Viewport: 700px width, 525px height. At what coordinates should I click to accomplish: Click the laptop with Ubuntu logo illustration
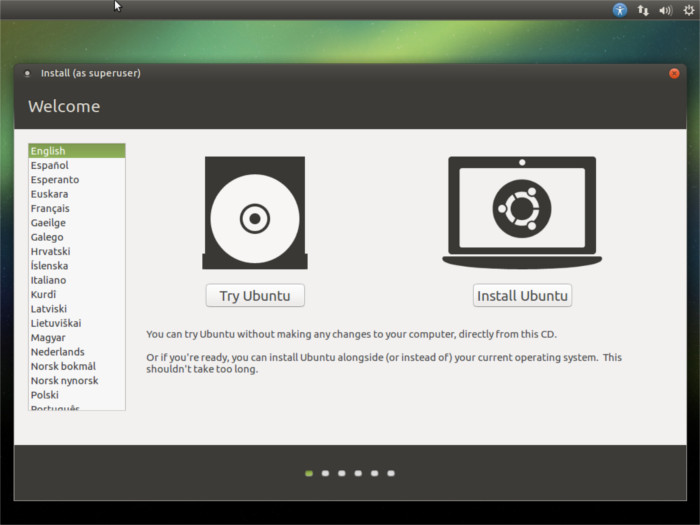(522, 212)
